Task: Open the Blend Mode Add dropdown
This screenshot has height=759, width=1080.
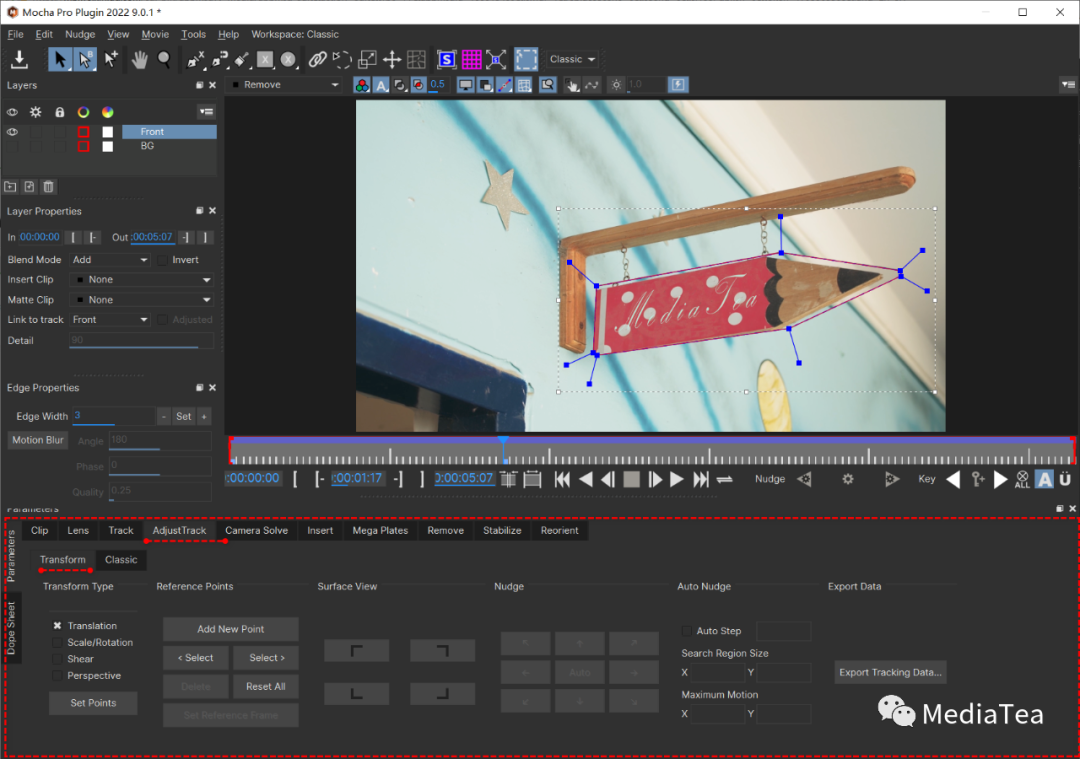Action: pyautogui.click(x=109, y=260)
